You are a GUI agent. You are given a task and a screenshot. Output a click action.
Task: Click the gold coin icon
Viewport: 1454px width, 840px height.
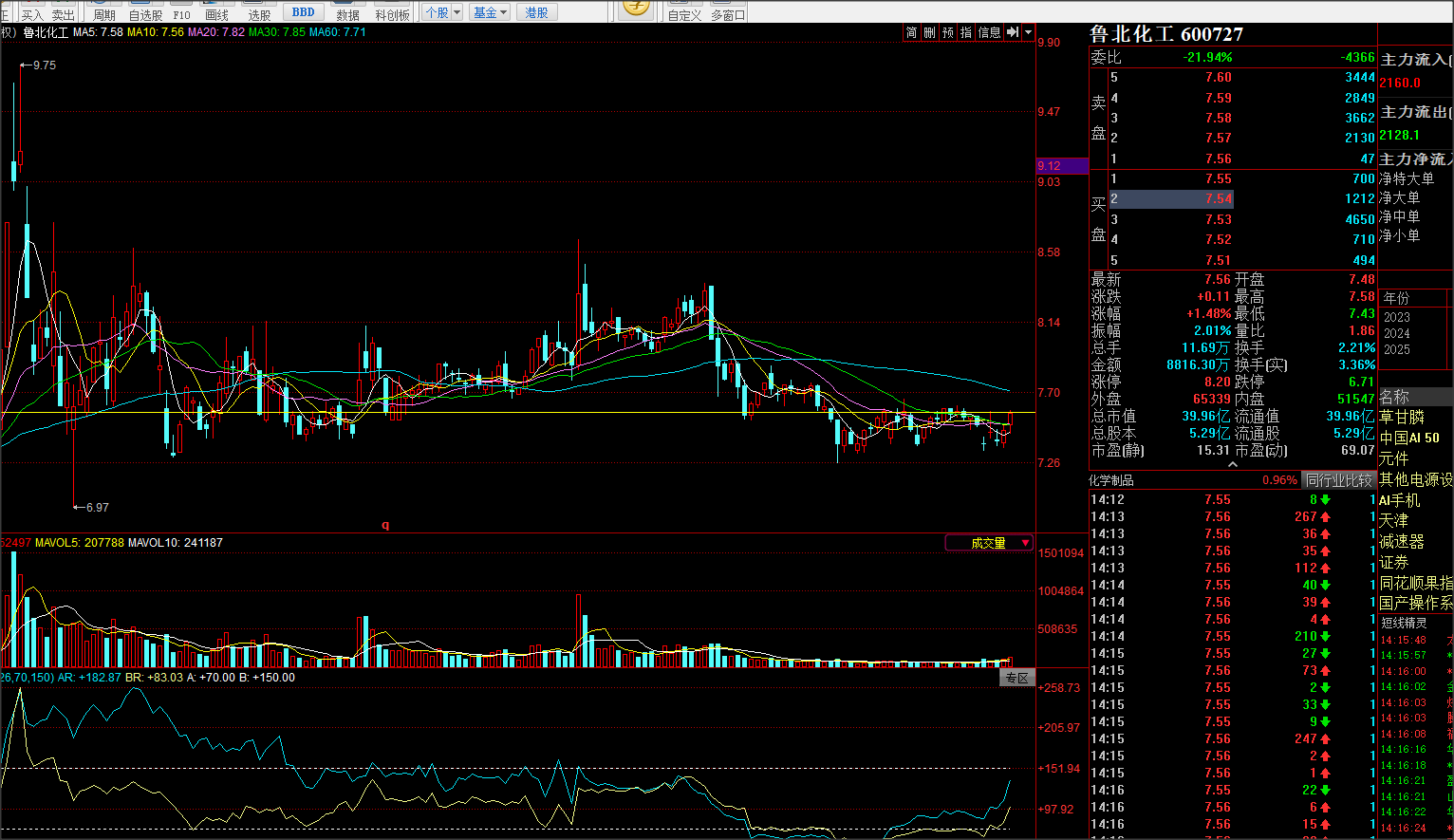pyautogui.click(x=636, y=9)
